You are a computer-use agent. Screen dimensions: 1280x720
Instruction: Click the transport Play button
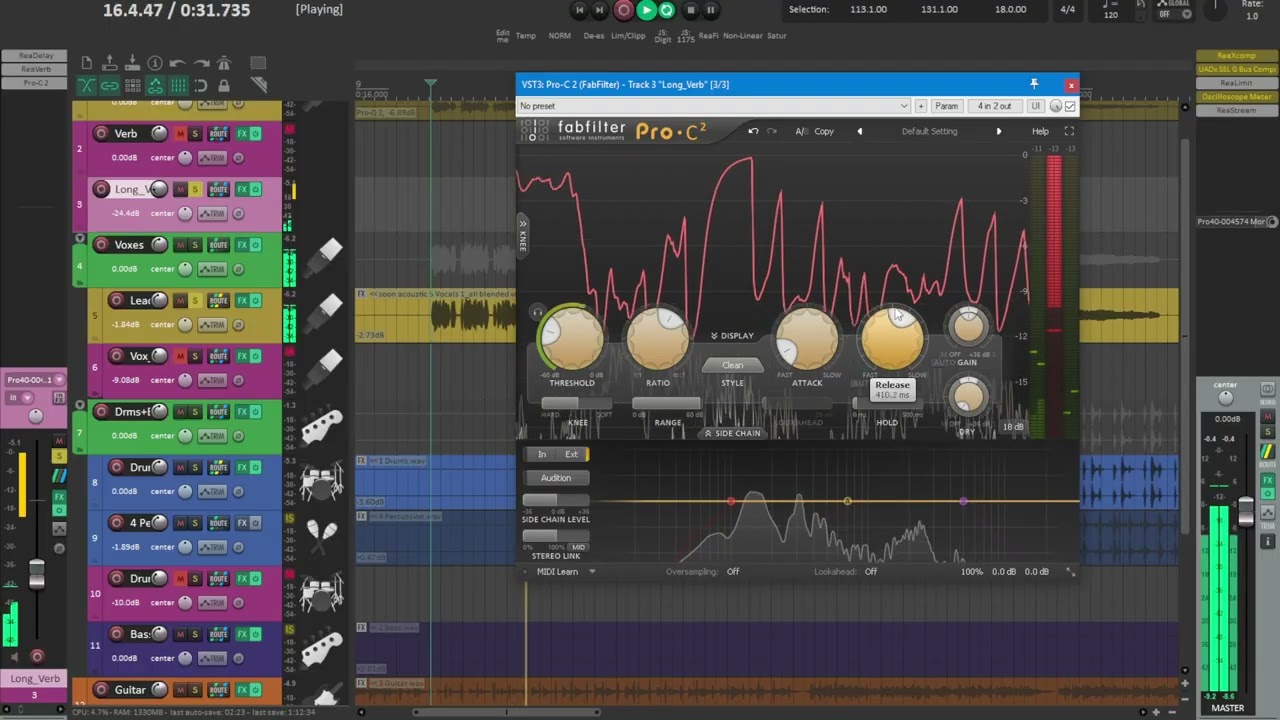coord(646,10)
